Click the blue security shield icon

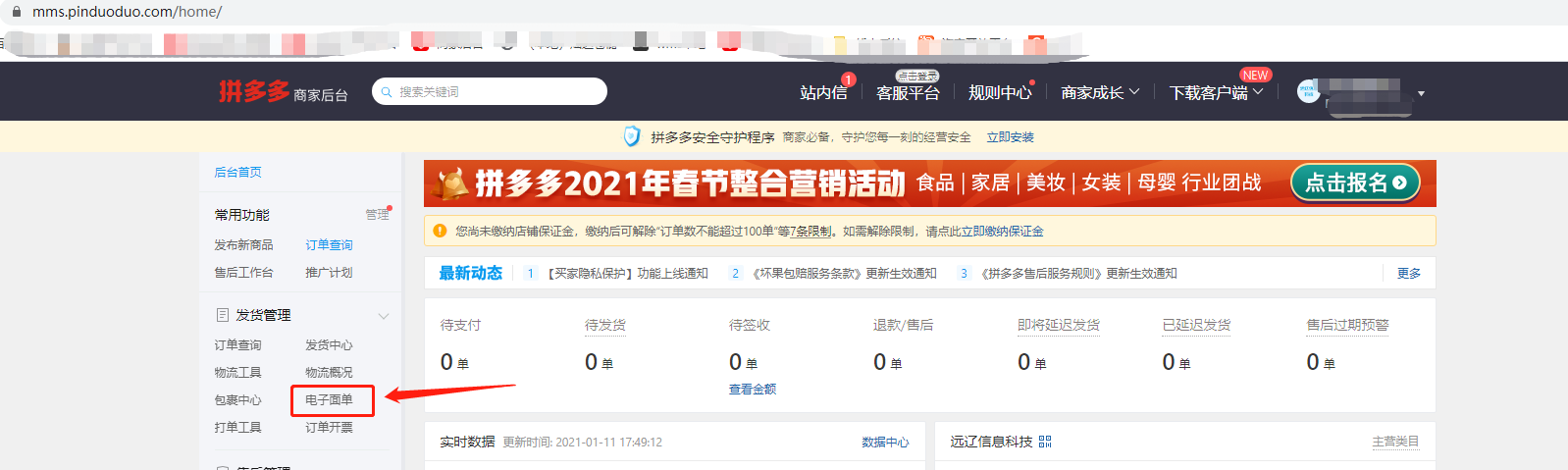(632, 136)
